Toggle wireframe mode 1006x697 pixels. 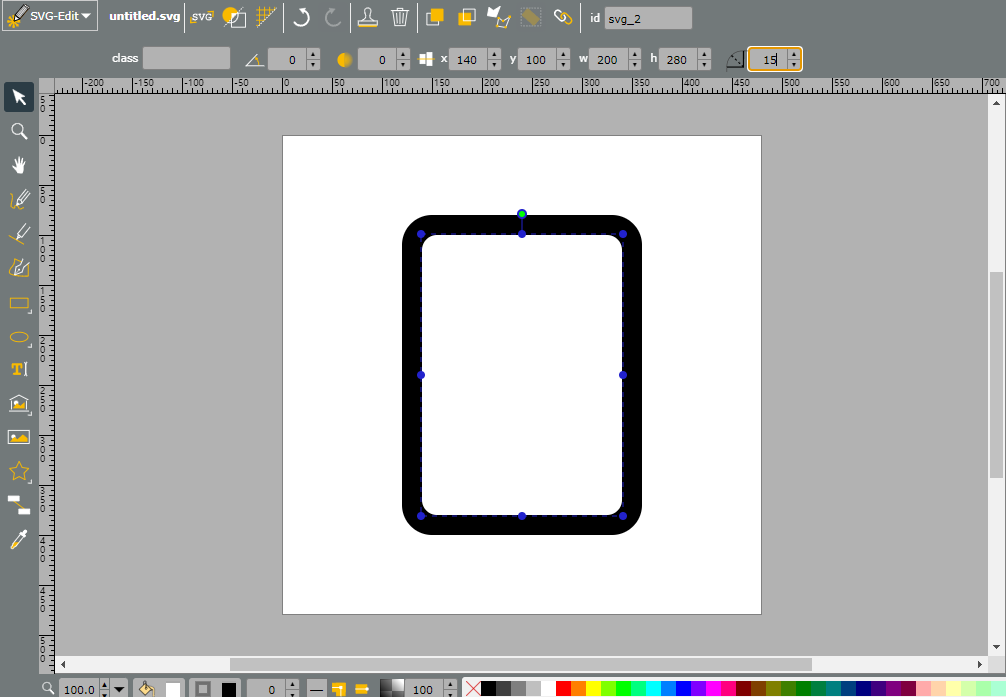click(234, 17)
